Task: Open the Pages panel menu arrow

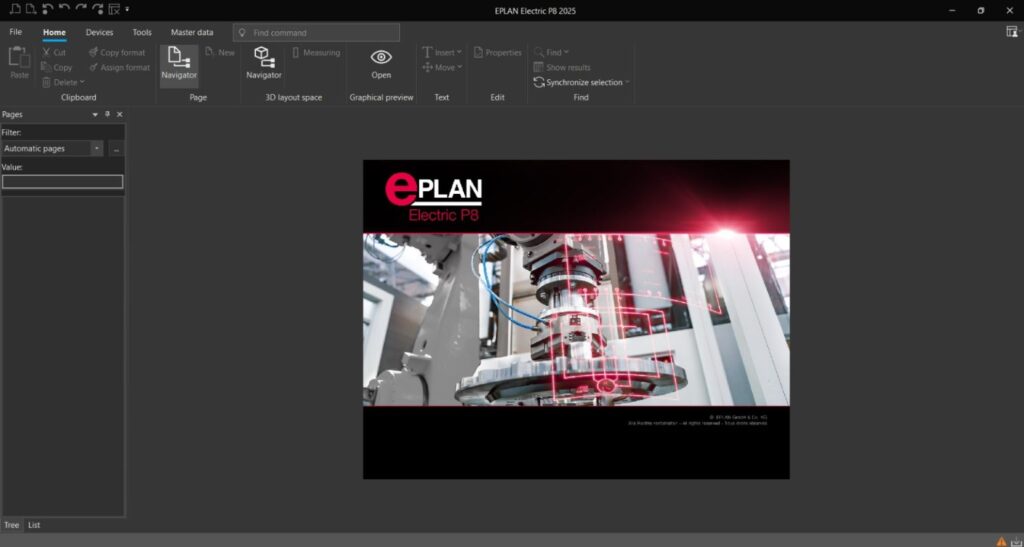Action: [95, 114]
